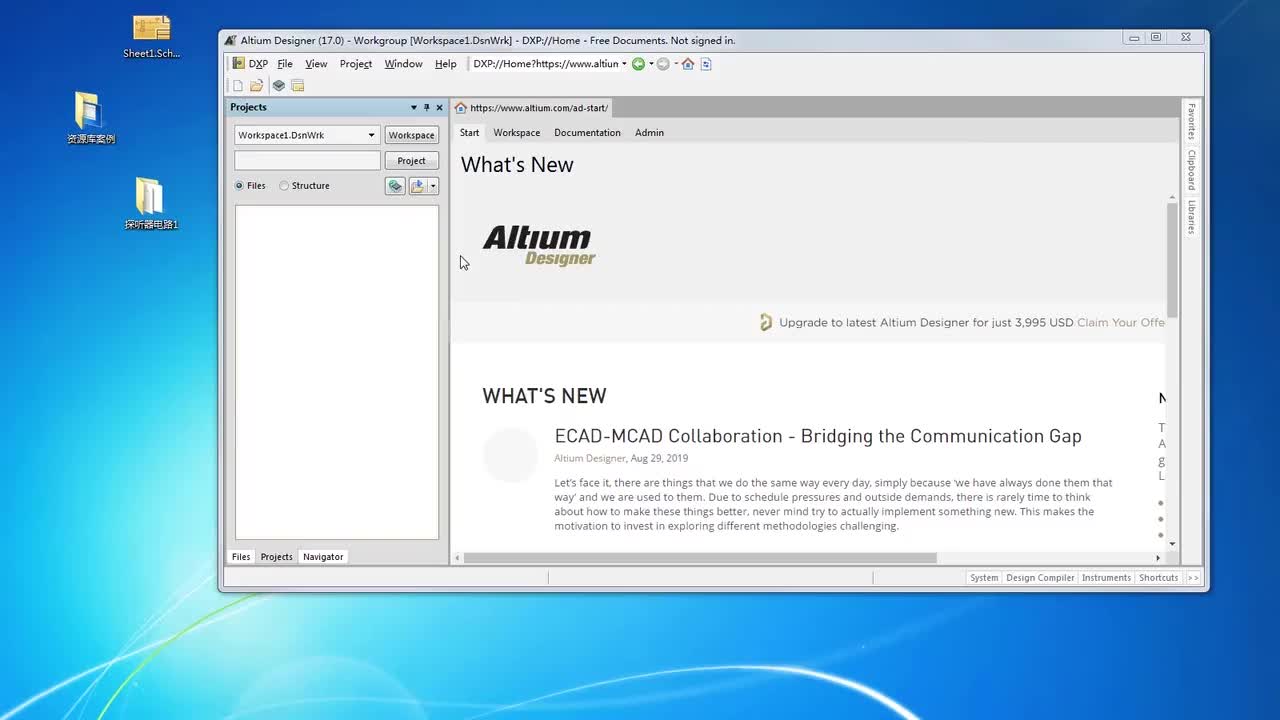The width and height of the screenshot is (1280, 720).
Task: Expand the address bar history dropdown
Action: pyautogui.click(x=624, y=64)
